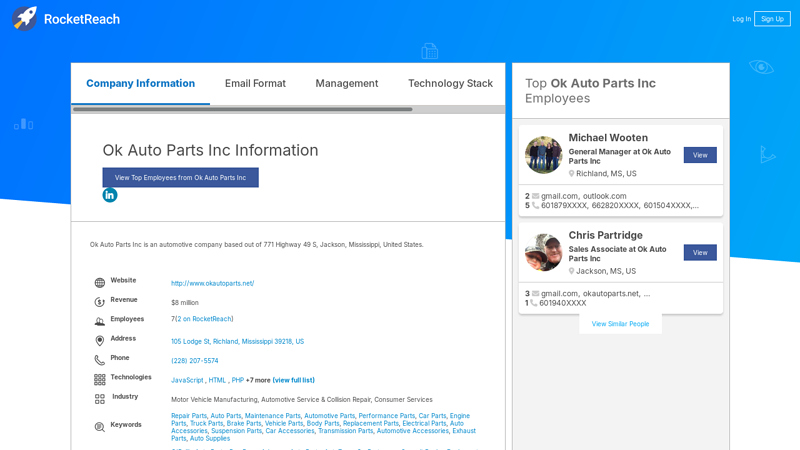Click the phone handset icon beside Phone
This screenshot has height=450, width=800.
click(99, 360)
